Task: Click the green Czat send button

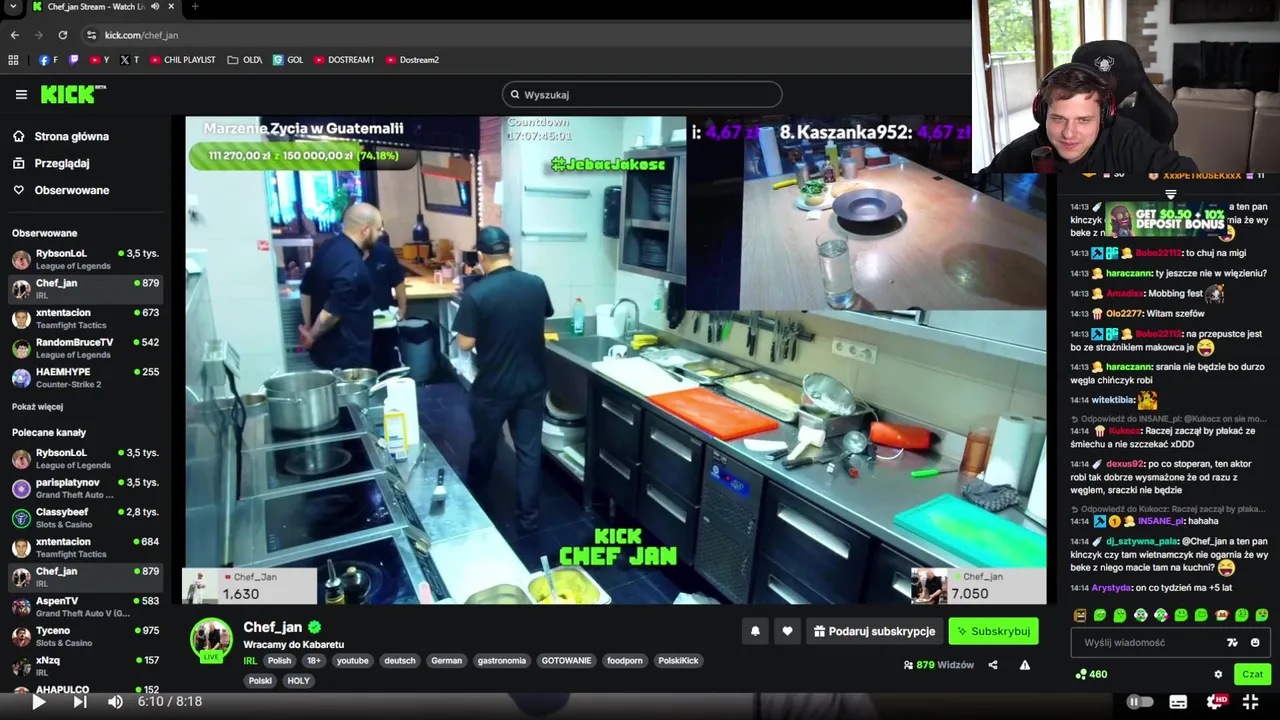Action: point(1252,674)
